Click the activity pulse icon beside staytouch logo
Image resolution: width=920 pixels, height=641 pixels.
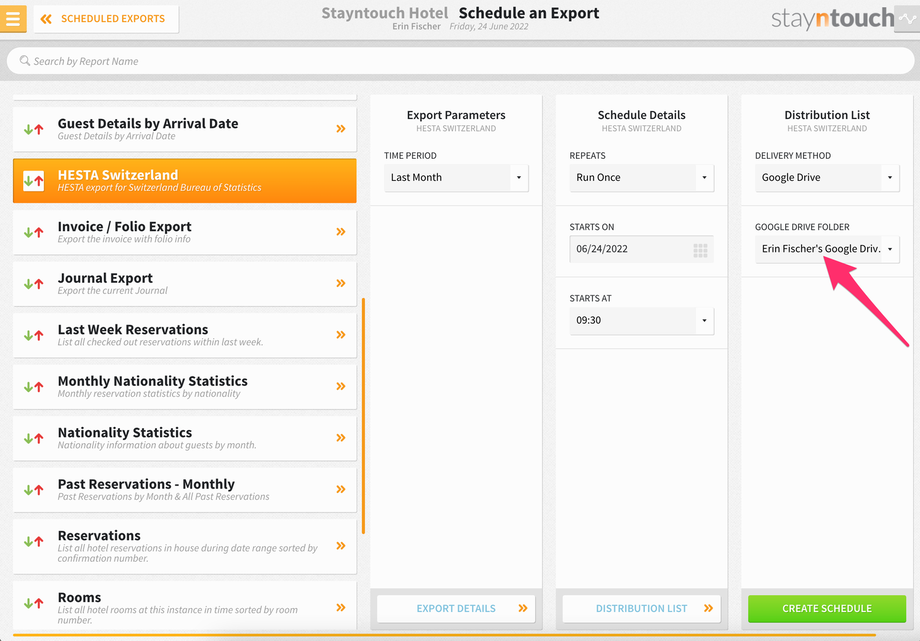click(907, 19)
